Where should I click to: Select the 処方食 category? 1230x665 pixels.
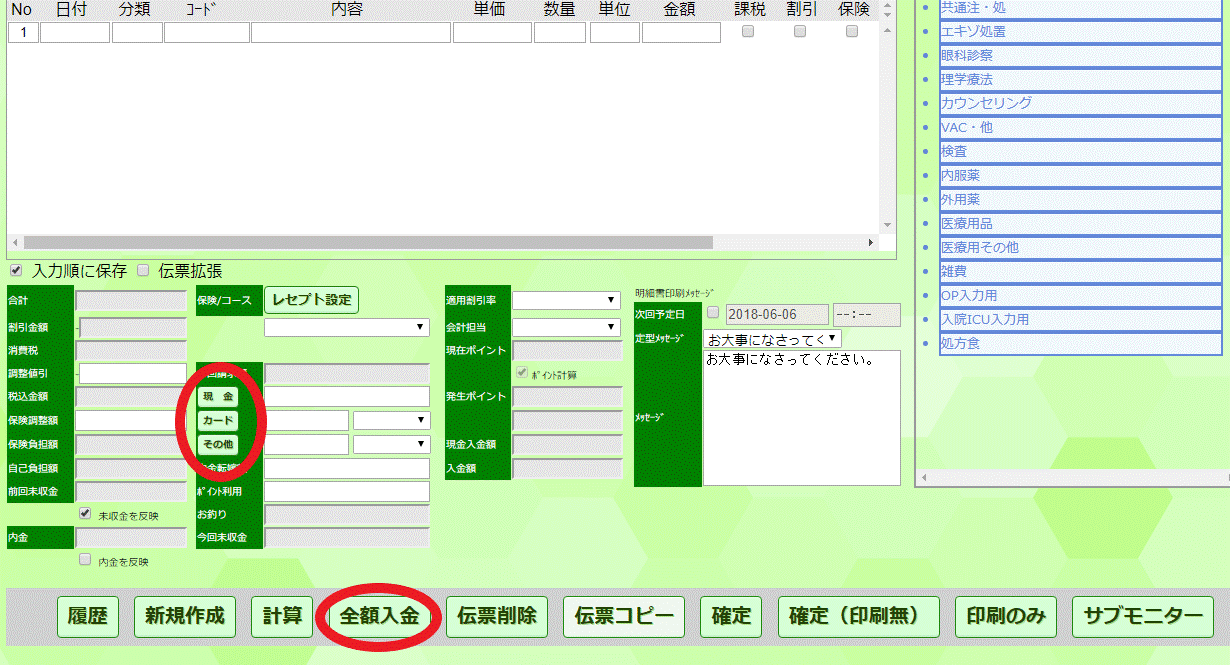pyautogui.click(x=1081, y=343)
